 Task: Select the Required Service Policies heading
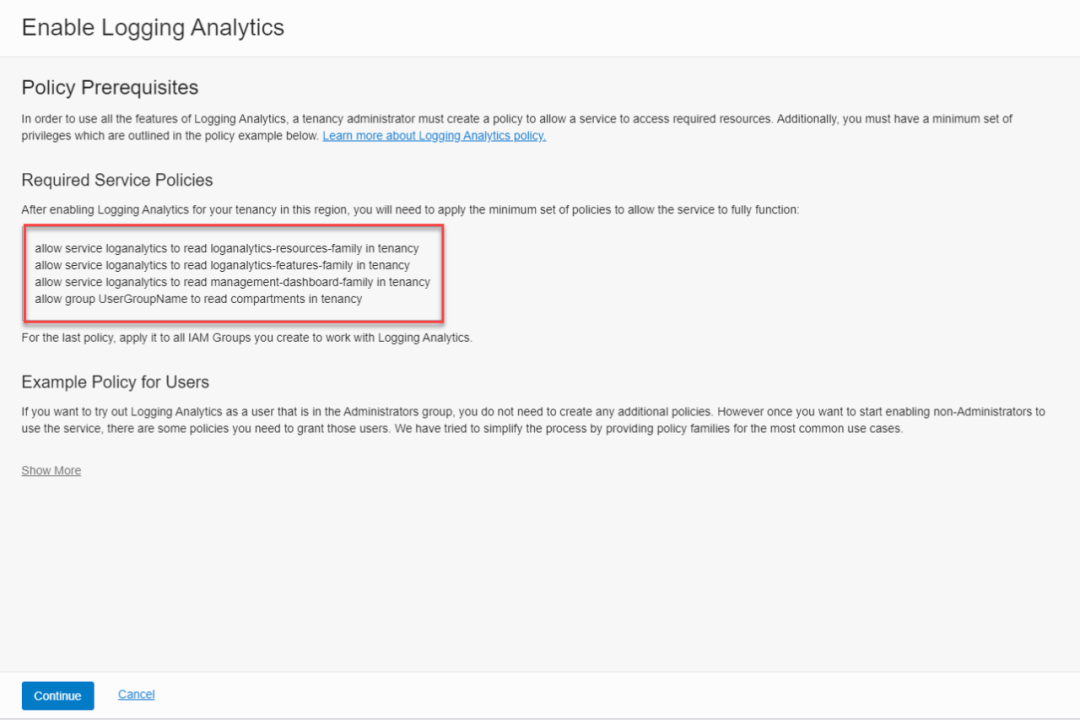point(117,180)
